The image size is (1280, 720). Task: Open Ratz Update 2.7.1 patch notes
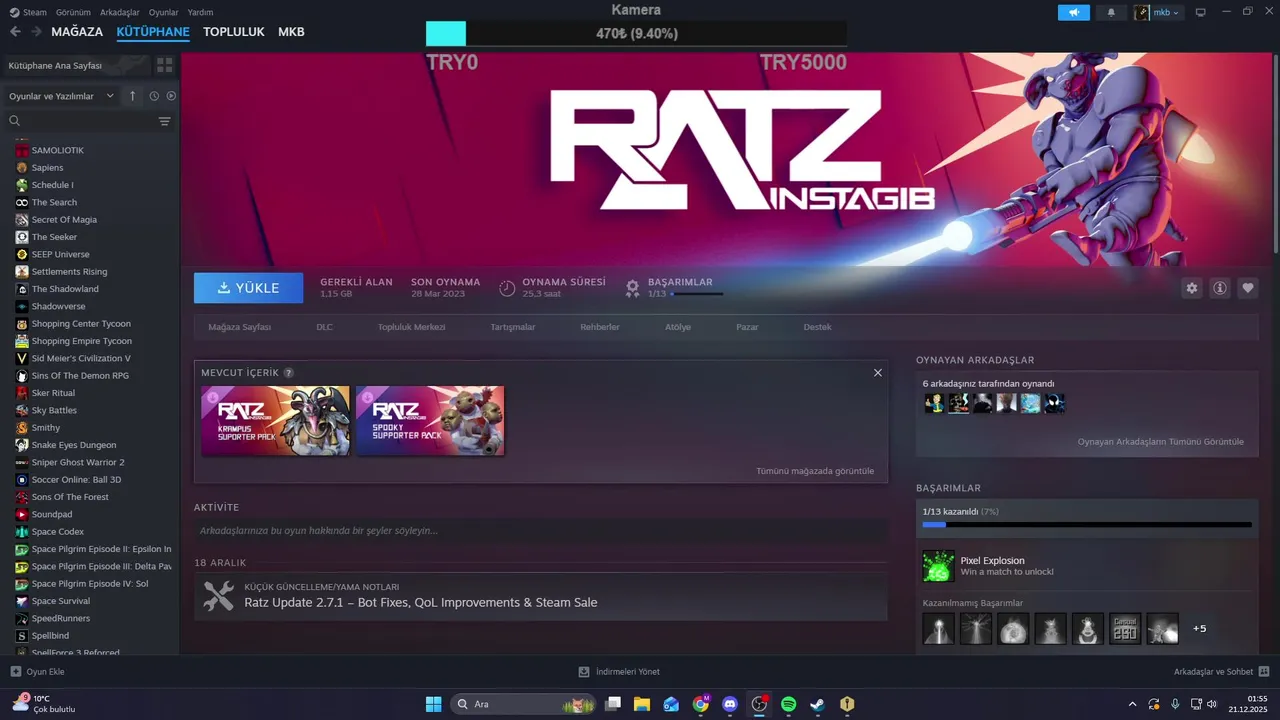541,596
